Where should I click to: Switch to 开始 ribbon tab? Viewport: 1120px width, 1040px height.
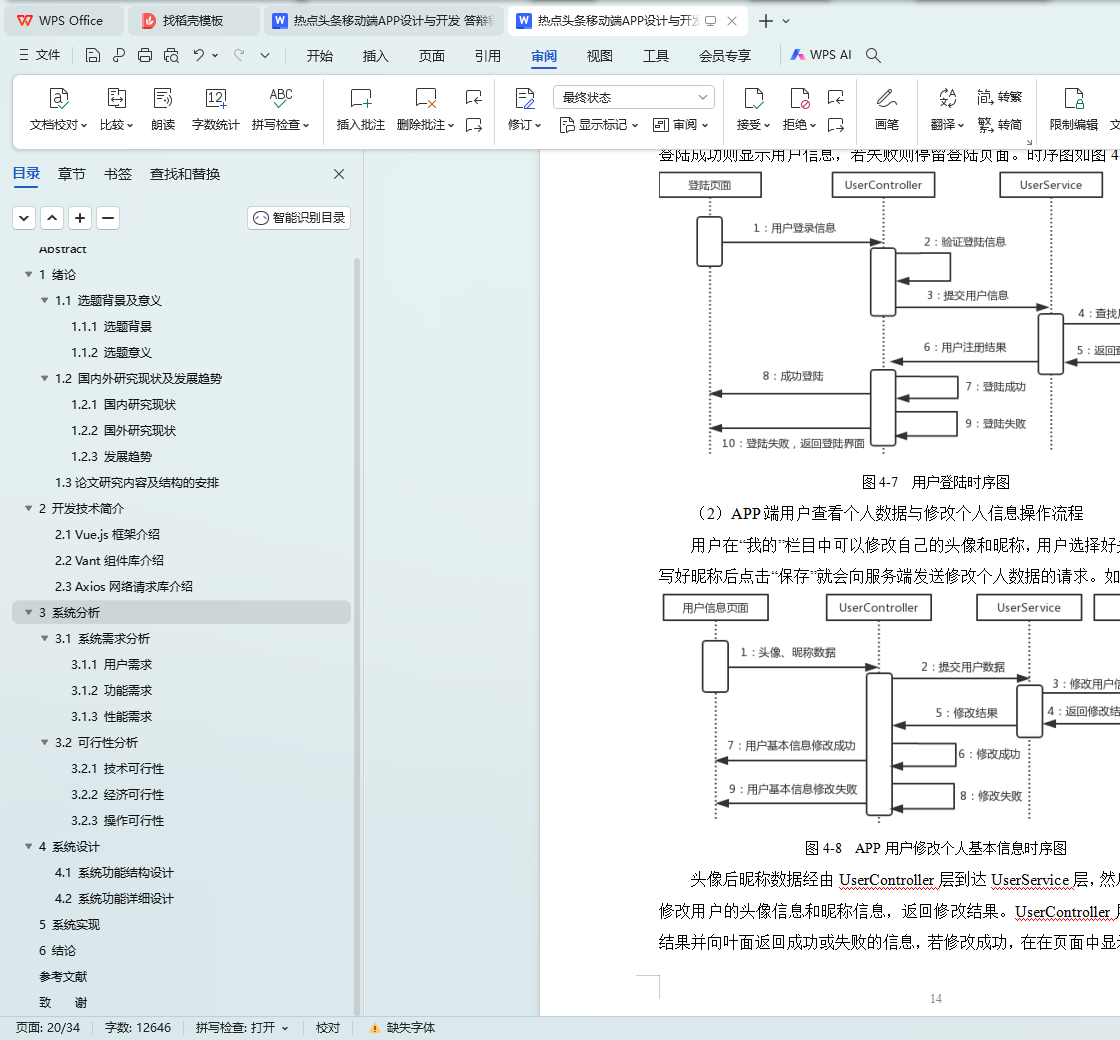coord(319,56)
